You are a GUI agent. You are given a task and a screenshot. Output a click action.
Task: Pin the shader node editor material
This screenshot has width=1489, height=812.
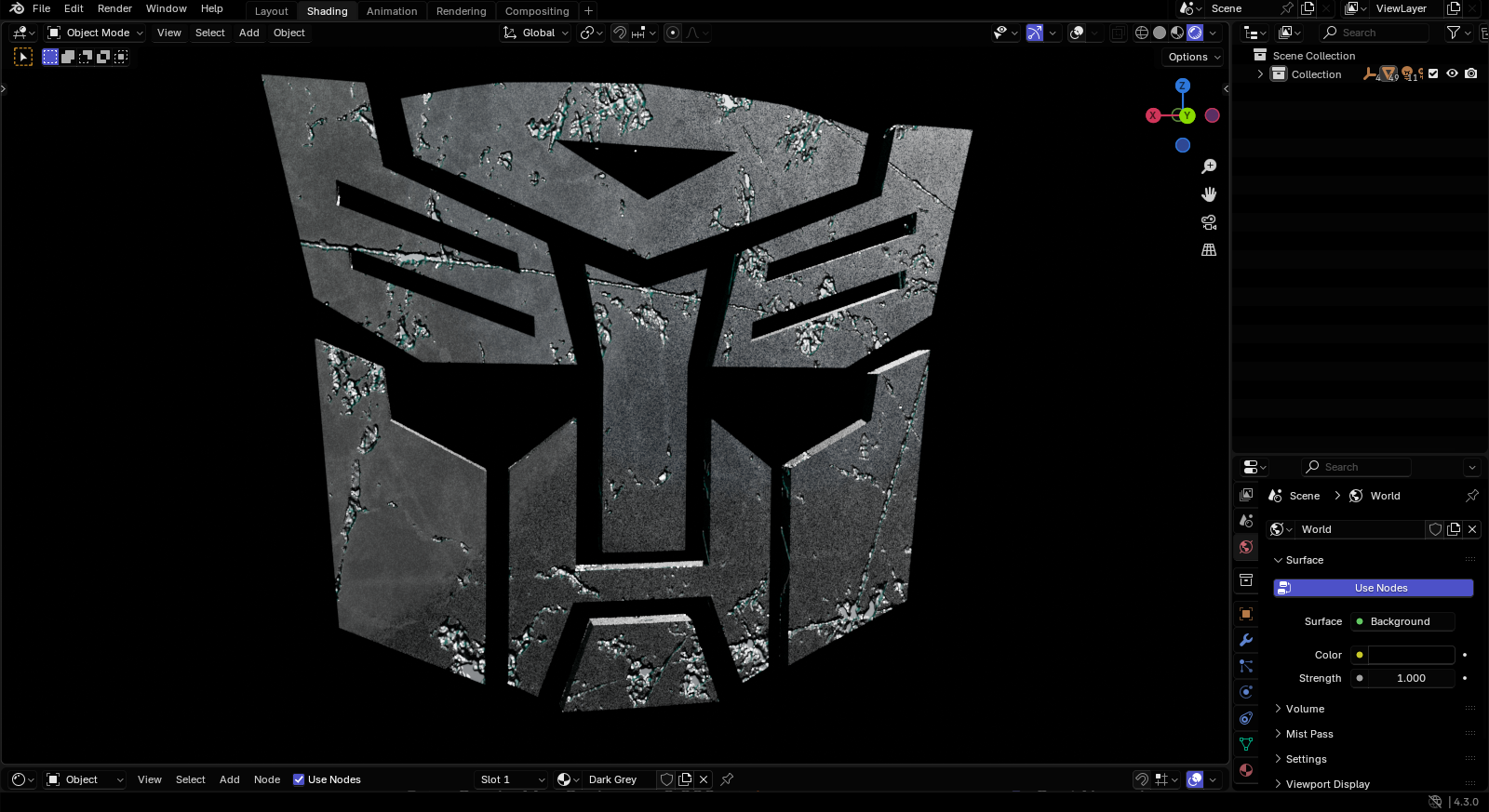pyautogui.click(x=727, y=779)
